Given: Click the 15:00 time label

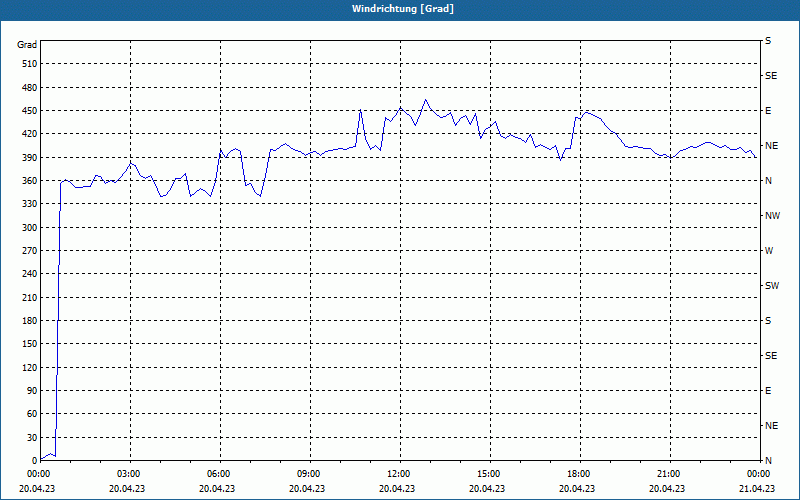Looking at the screenshot, I should 487,474.
